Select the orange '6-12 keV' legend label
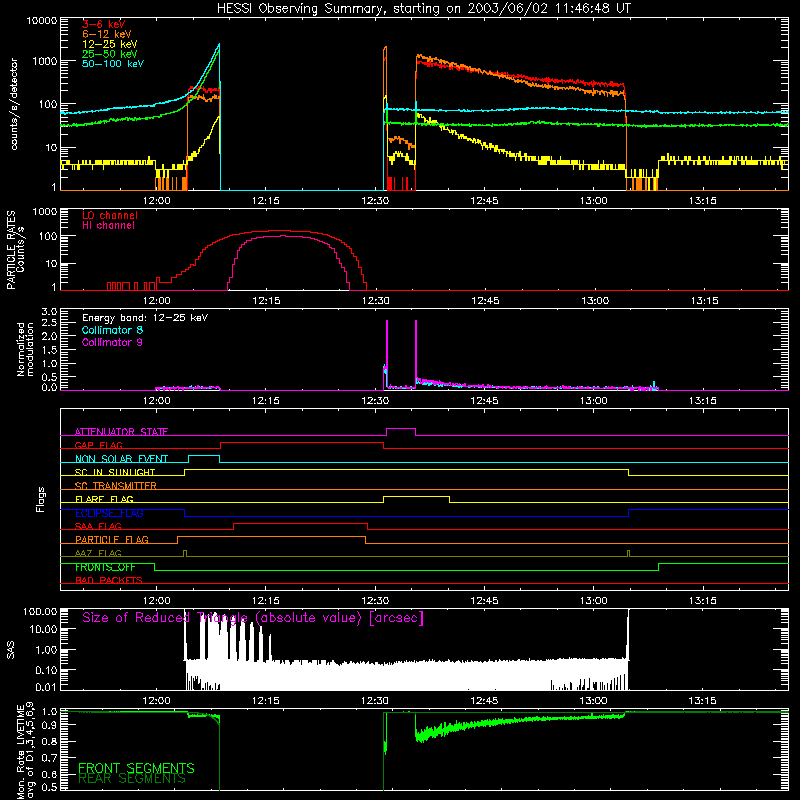800x800 pixels. 107,34
